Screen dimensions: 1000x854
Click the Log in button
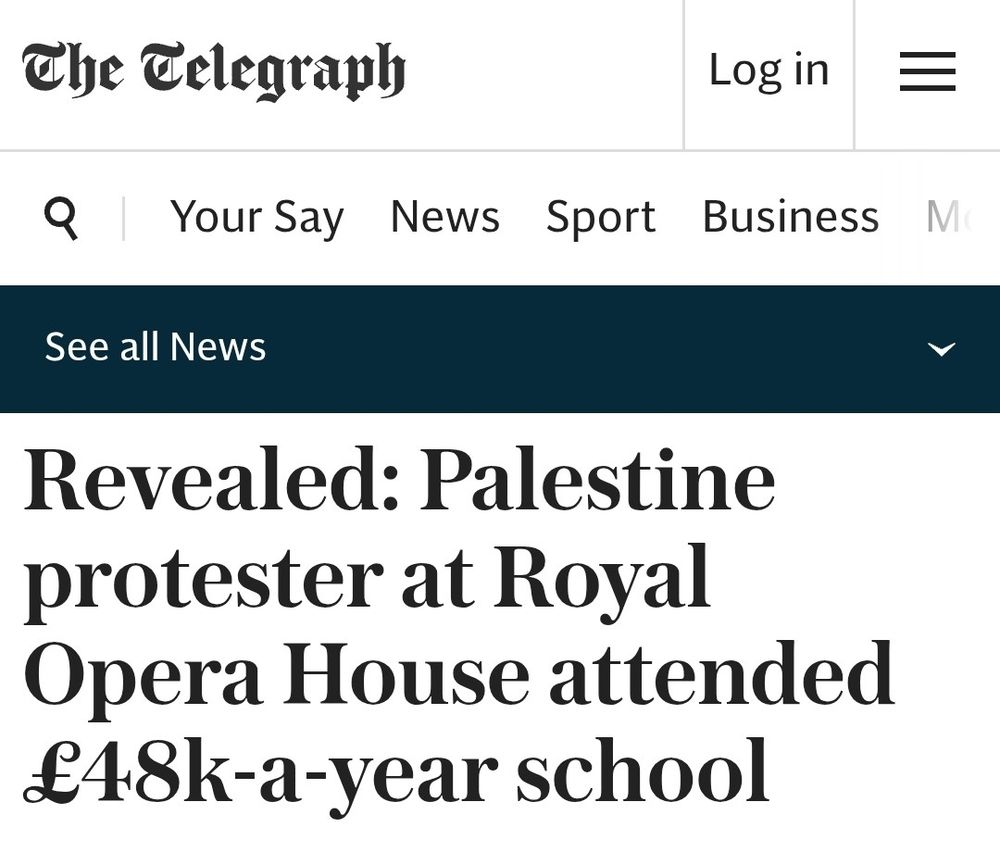click(769, 71)
